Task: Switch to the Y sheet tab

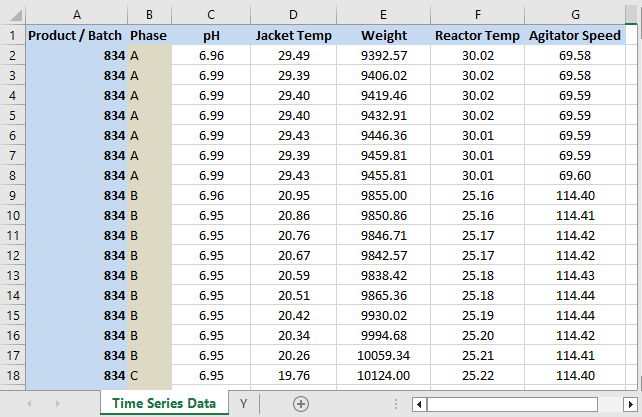Action: [243, 403]
